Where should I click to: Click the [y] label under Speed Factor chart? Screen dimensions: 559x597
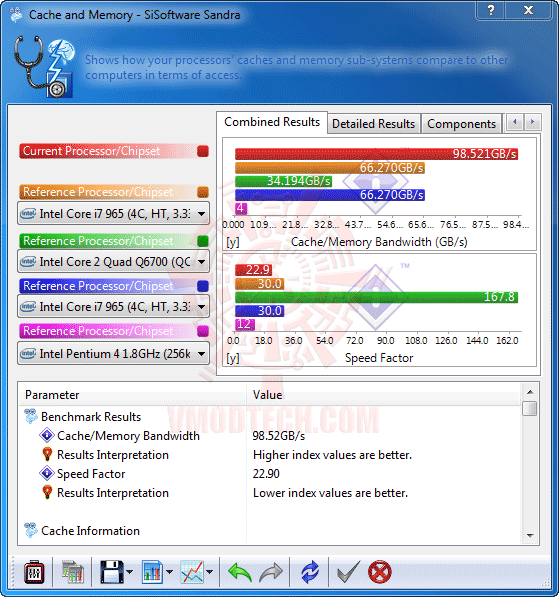pos(233,358)
